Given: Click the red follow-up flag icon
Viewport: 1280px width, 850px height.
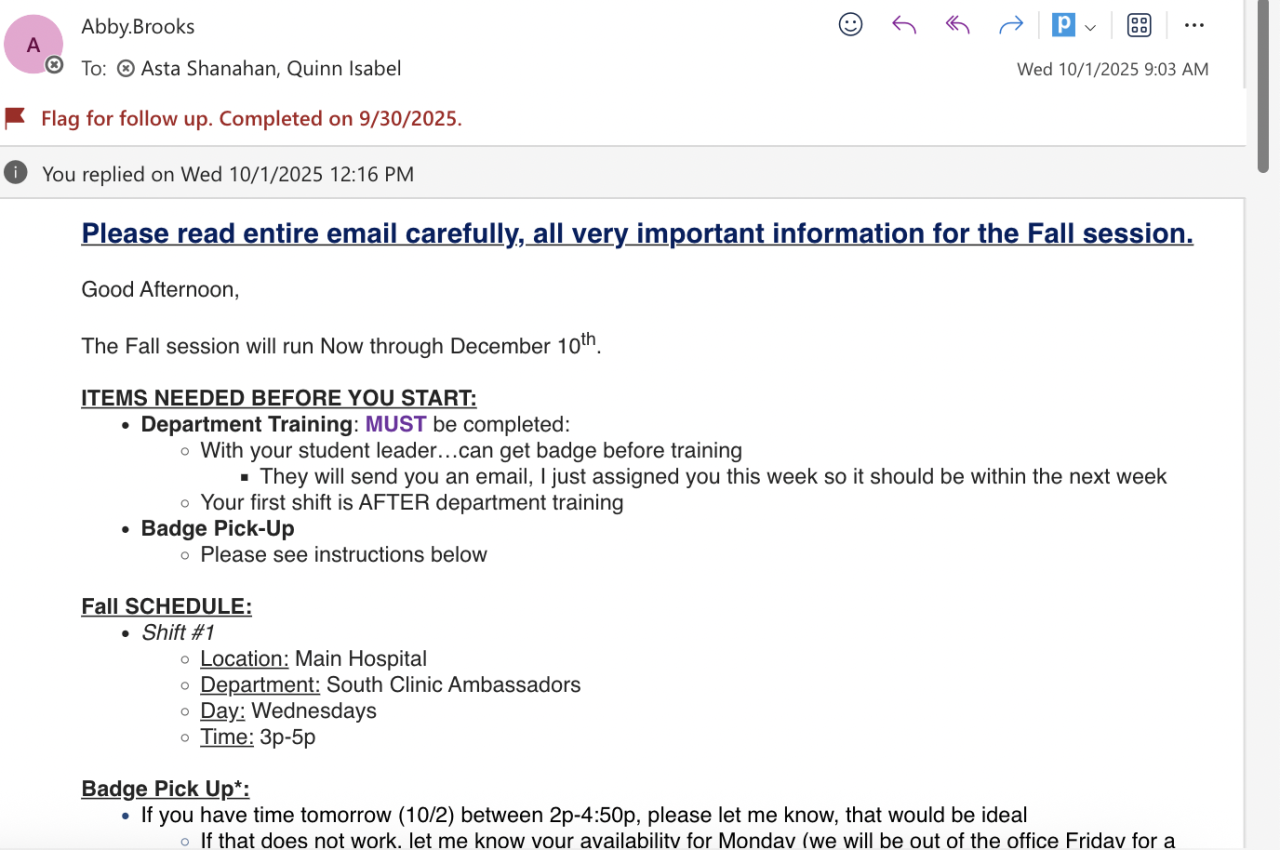Looking at the screenshot, I should 15,119.
